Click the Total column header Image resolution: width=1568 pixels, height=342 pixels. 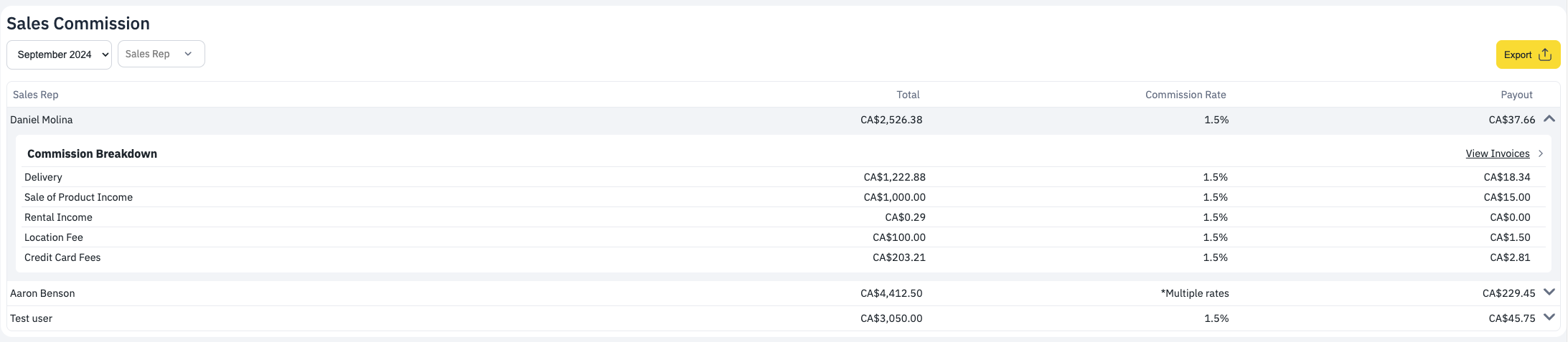coord(908,95)
